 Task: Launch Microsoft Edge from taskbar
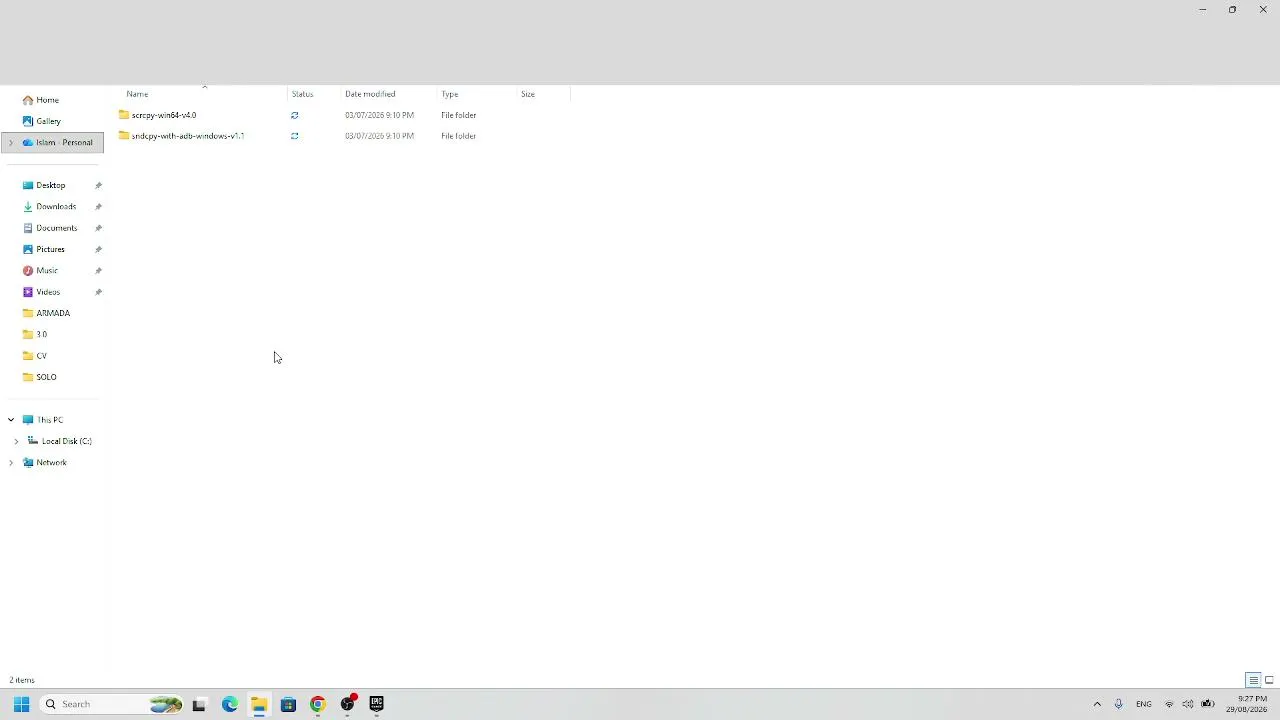coord(229,704)
